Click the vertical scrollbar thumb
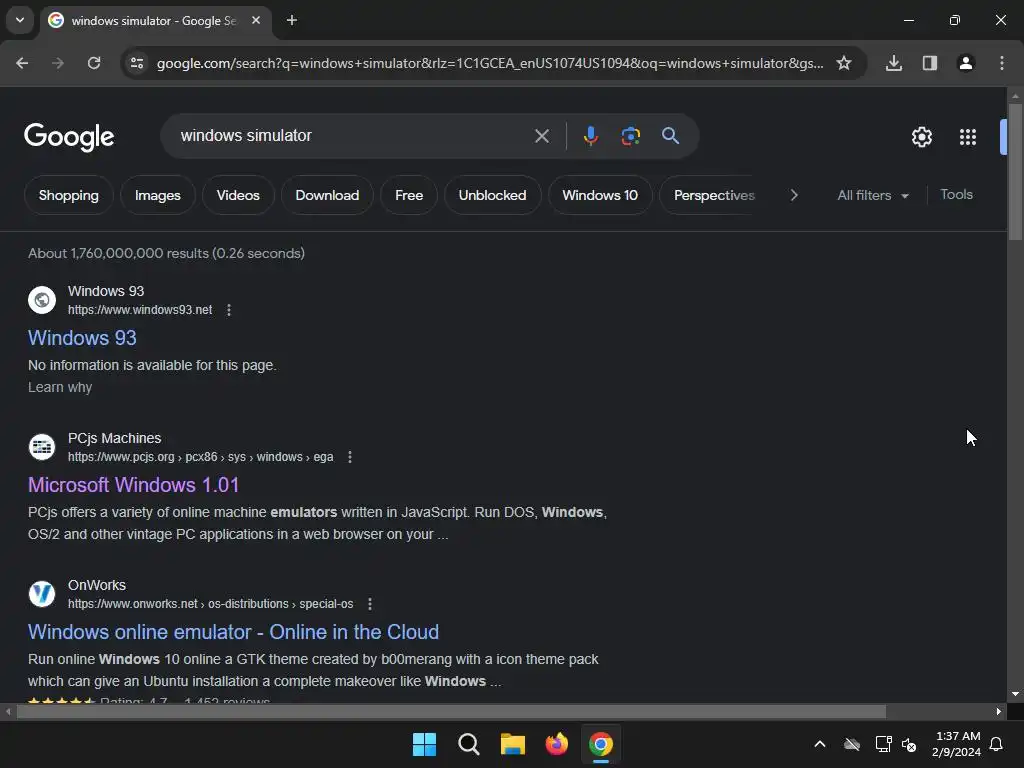Image resolution: width=1024 pixels, height=768 pixels. (1015, 172)
